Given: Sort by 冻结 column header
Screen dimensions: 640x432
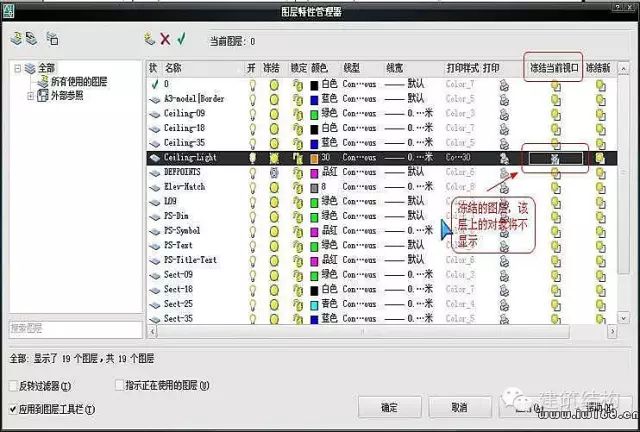Looking at the screenshot, I should (x=271, y=68).
